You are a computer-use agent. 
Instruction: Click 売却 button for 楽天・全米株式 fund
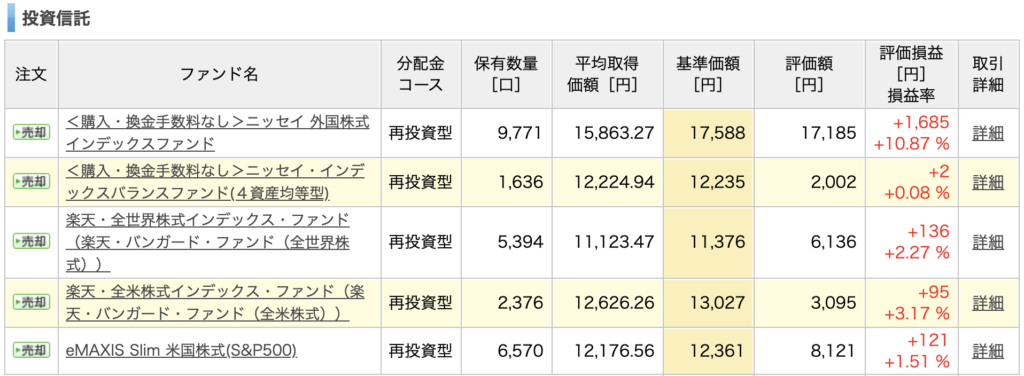(x=31, y=302)
